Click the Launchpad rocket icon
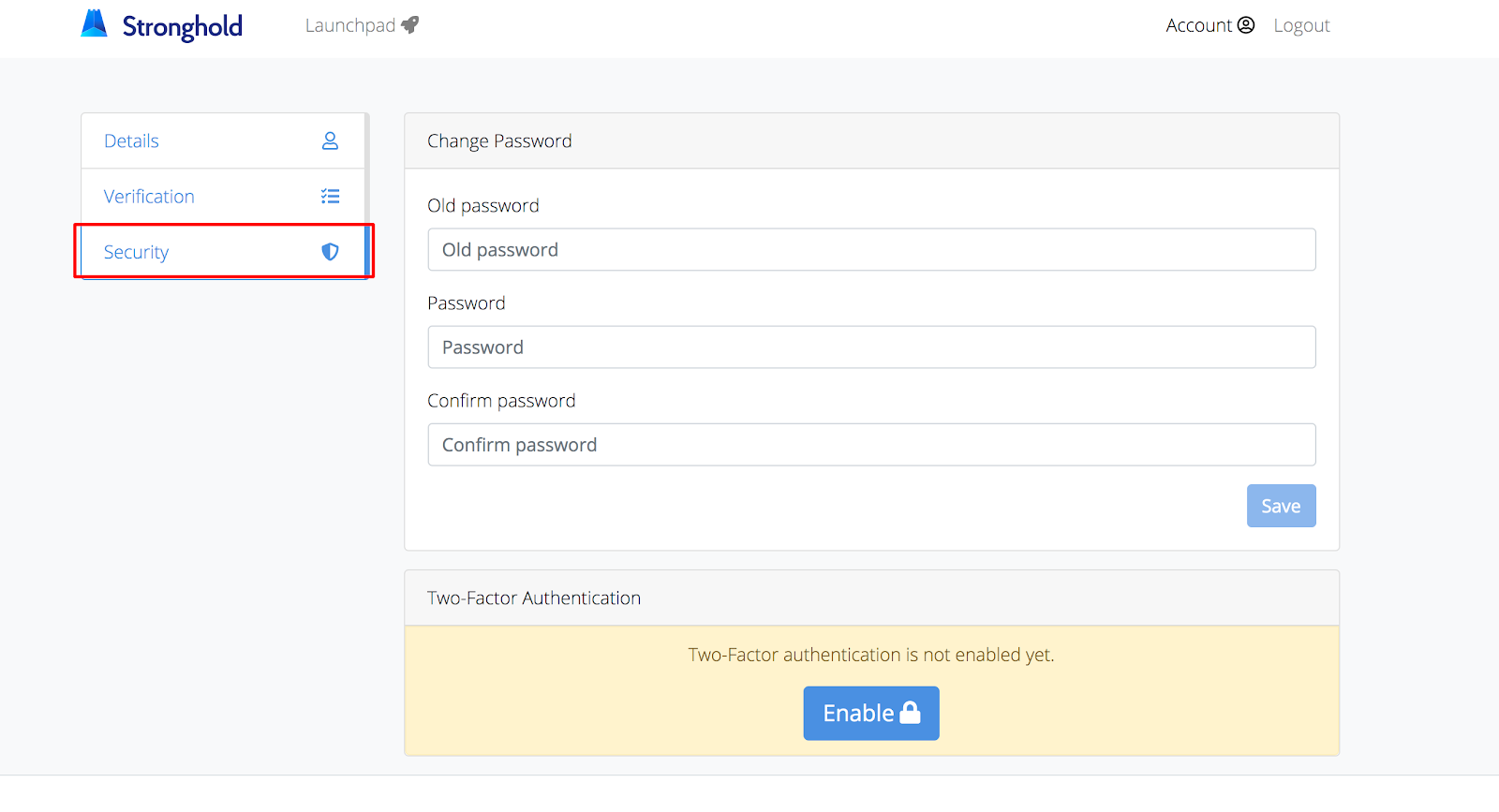Image resolution: width=1499 pixels, height=812 pixels. (x=410, y=25)
